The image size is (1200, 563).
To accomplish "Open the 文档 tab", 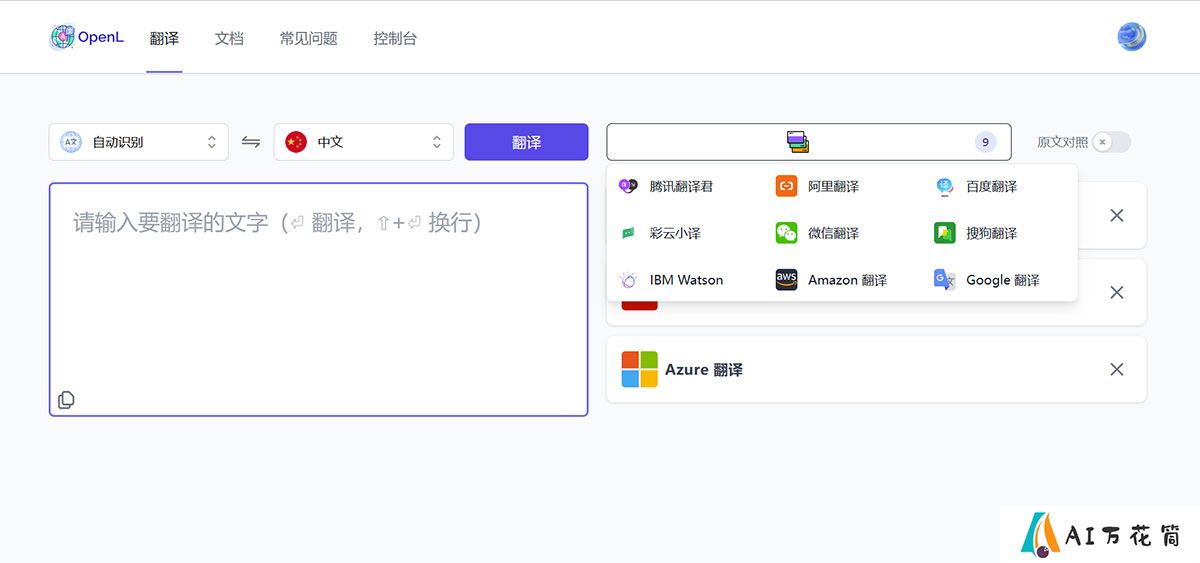I will pos(229,38).
